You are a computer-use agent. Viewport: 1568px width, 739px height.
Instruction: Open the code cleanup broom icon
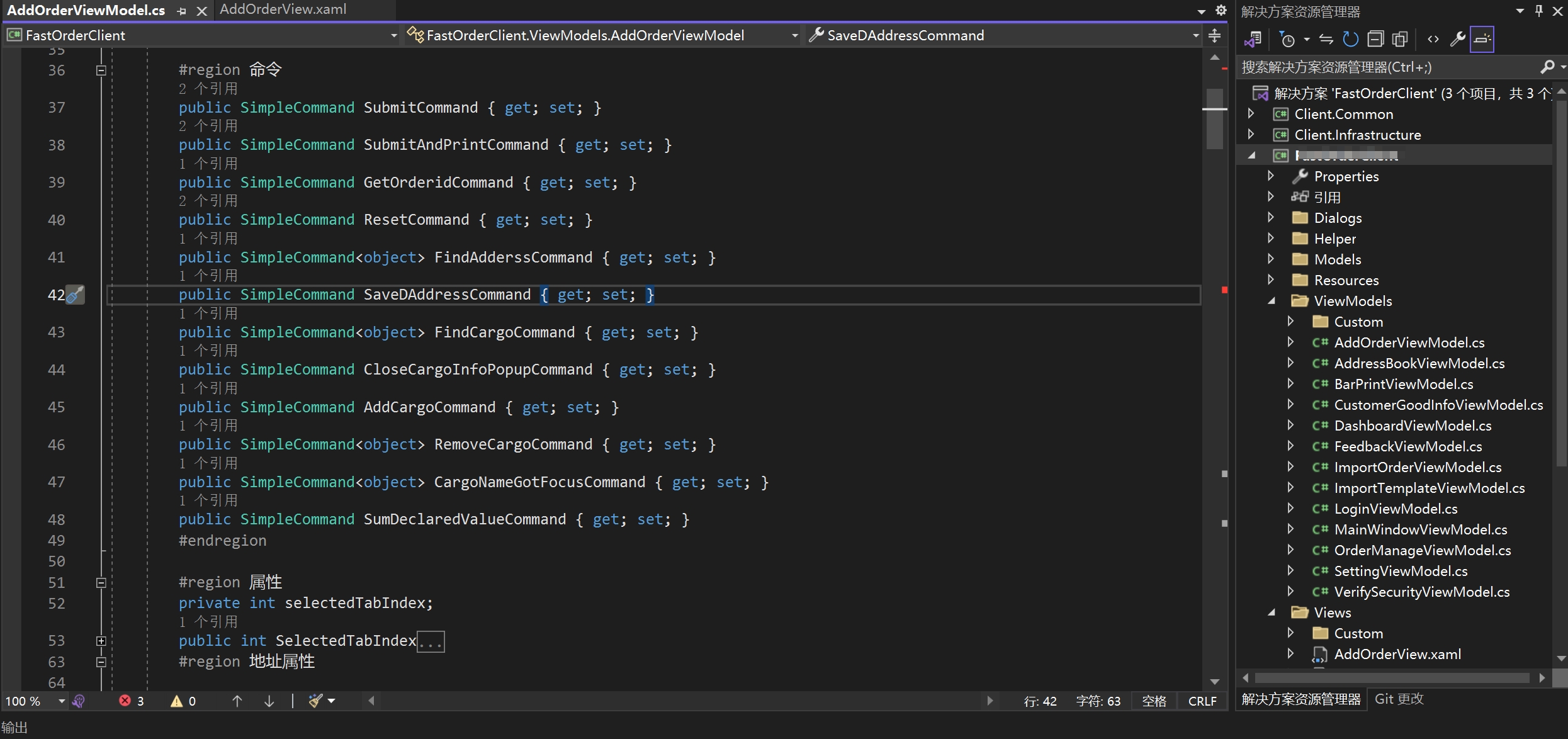316,701
